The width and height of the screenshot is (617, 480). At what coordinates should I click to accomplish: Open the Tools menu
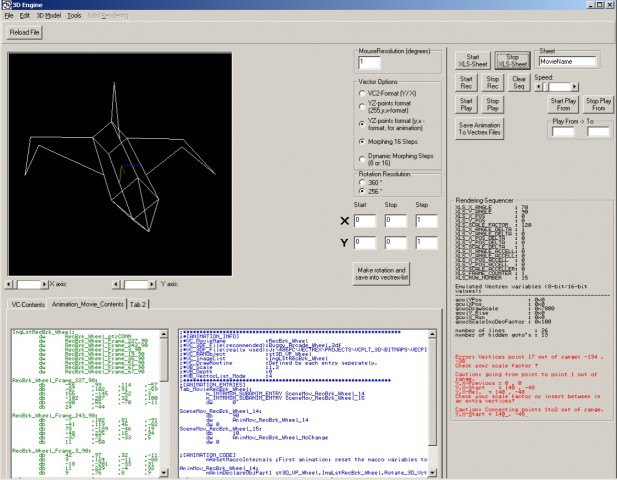74,16
